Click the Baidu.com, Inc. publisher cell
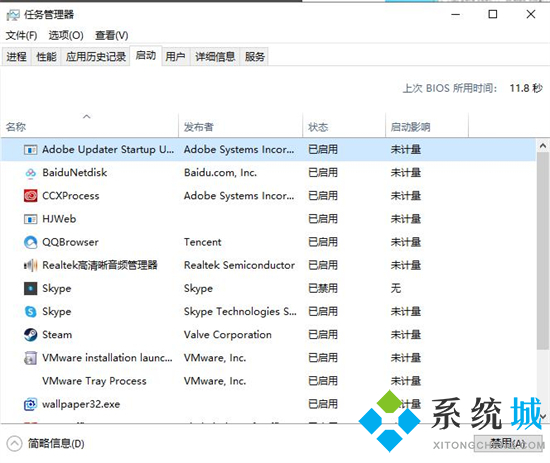The image size is (550, 463). 220,173
